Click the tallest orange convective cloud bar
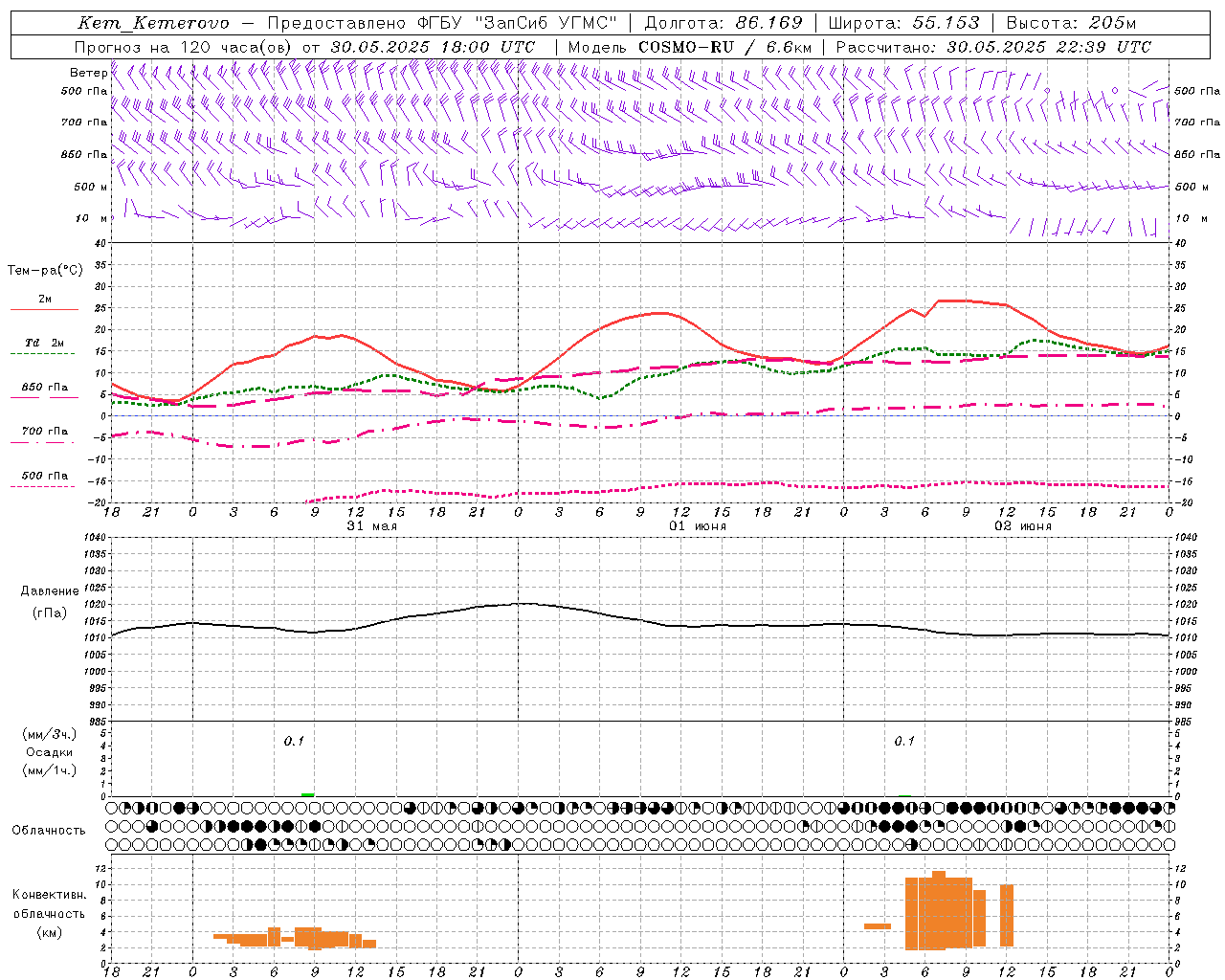 tap(939, 910)
